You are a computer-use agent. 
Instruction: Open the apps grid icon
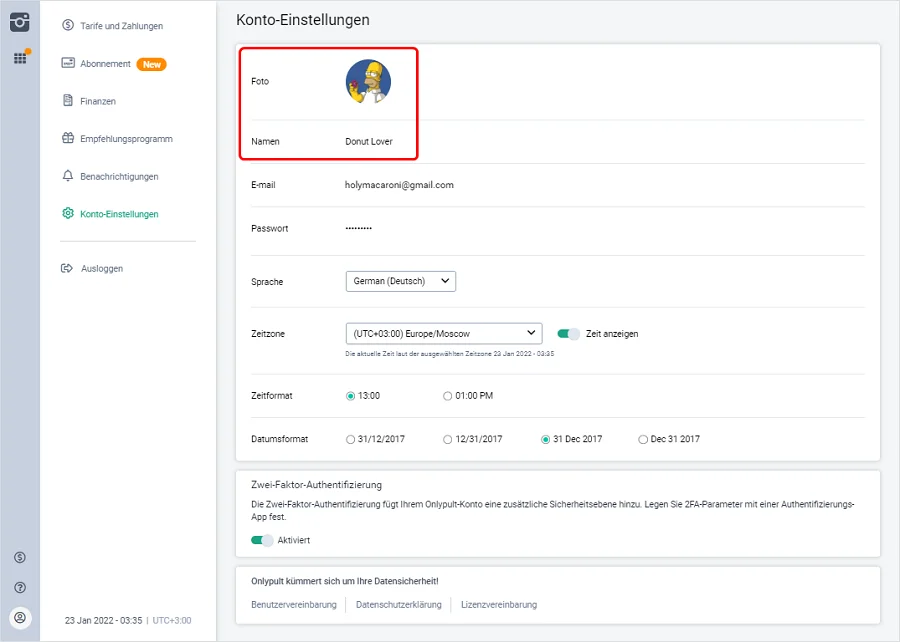coord(20,58)
